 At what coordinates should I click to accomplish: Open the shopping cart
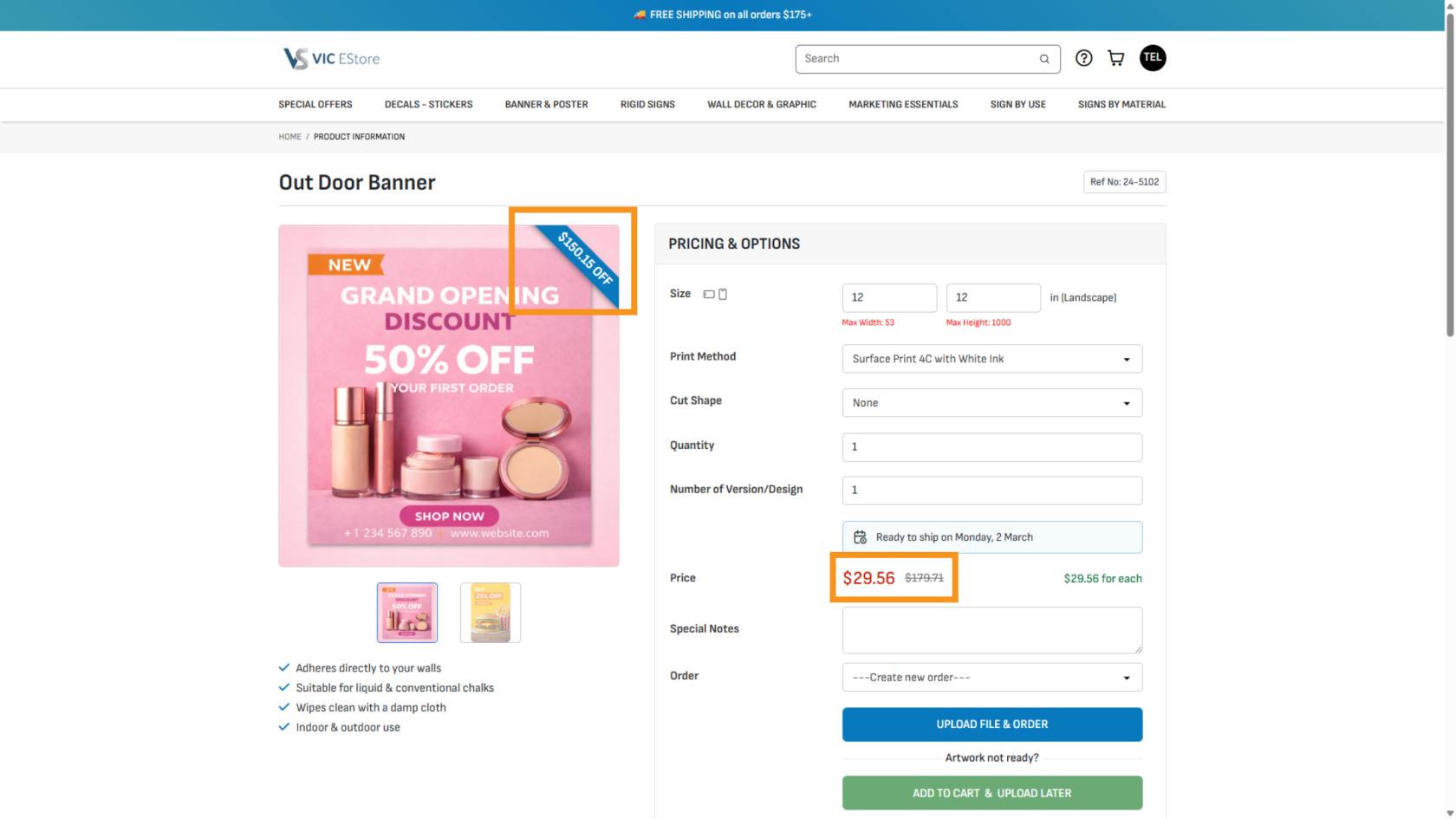point(1116,58)
